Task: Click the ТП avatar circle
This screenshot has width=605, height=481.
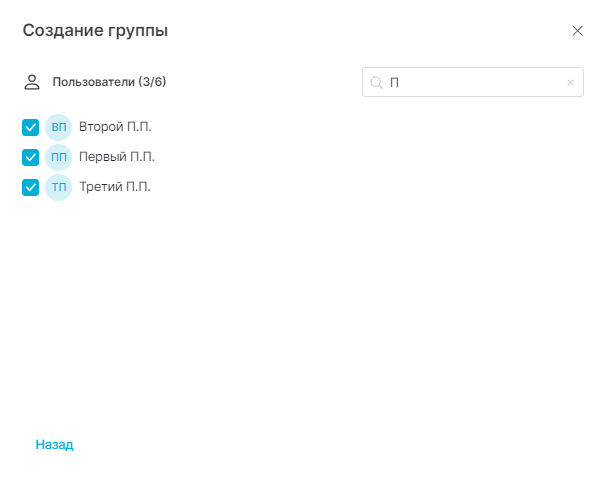Action: coord(59,187)
